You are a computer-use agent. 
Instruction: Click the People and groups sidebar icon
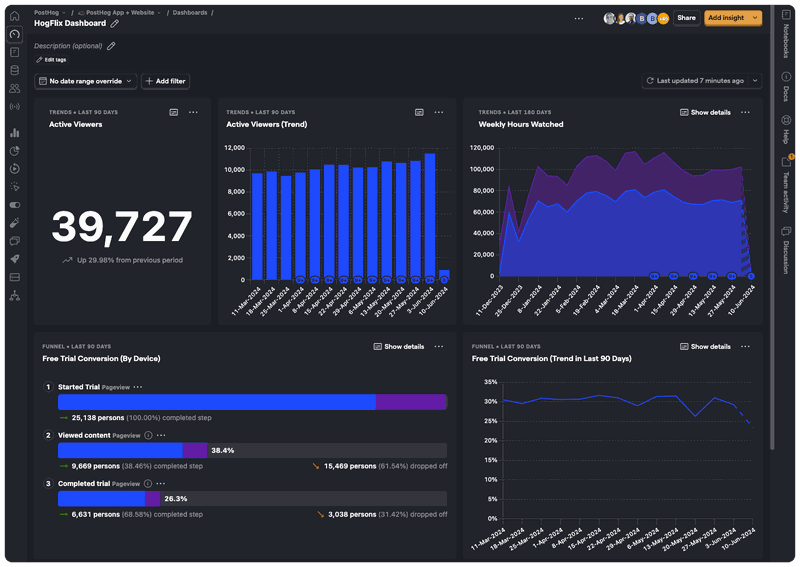pos(14,88)
